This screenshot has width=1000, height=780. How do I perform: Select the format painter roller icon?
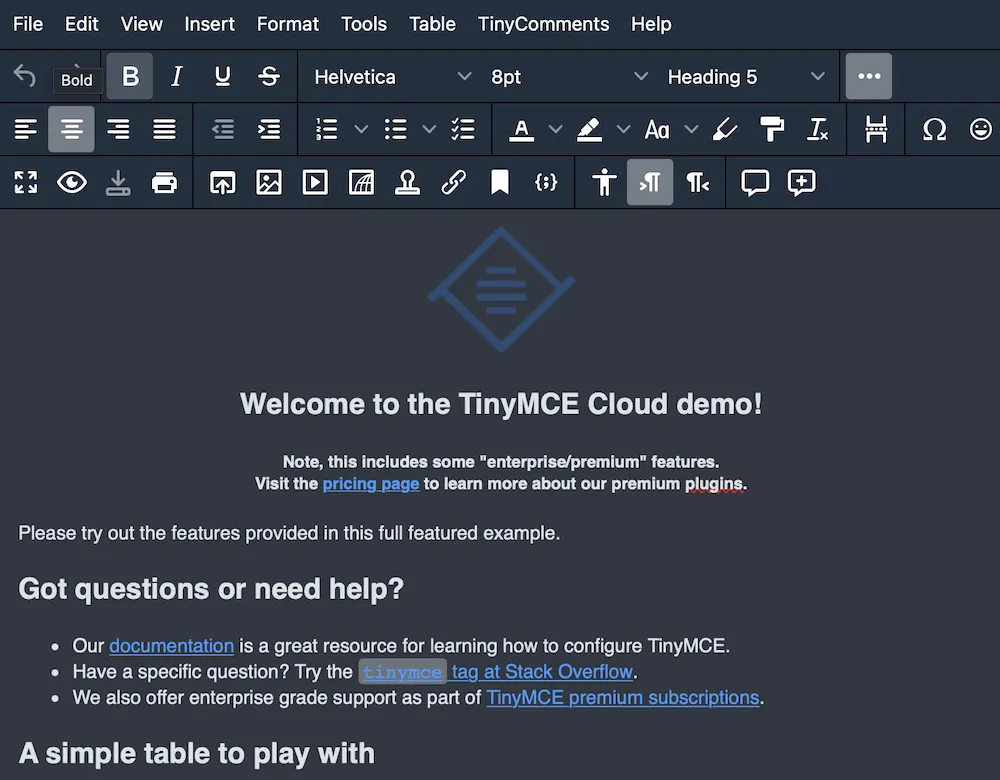pos(772,129)
